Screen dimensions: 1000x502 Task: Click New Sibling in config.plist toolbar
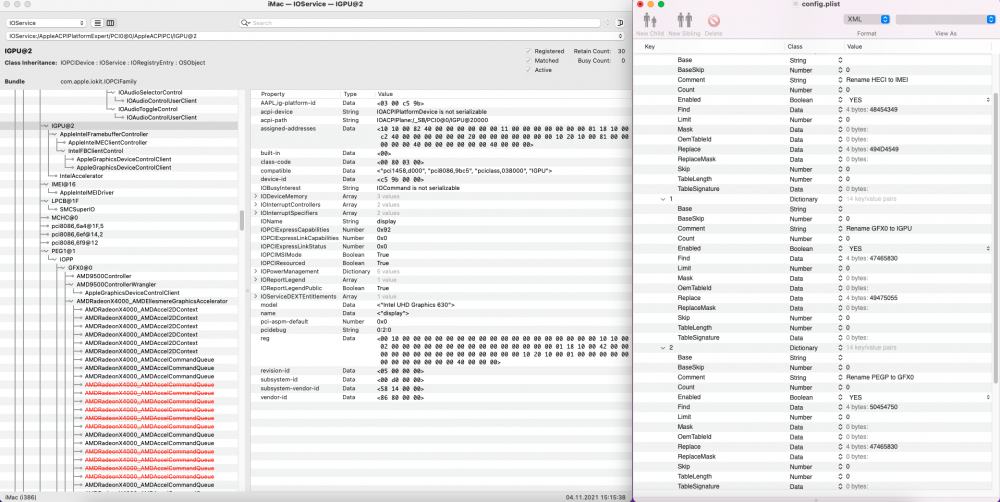pos(684,24)
